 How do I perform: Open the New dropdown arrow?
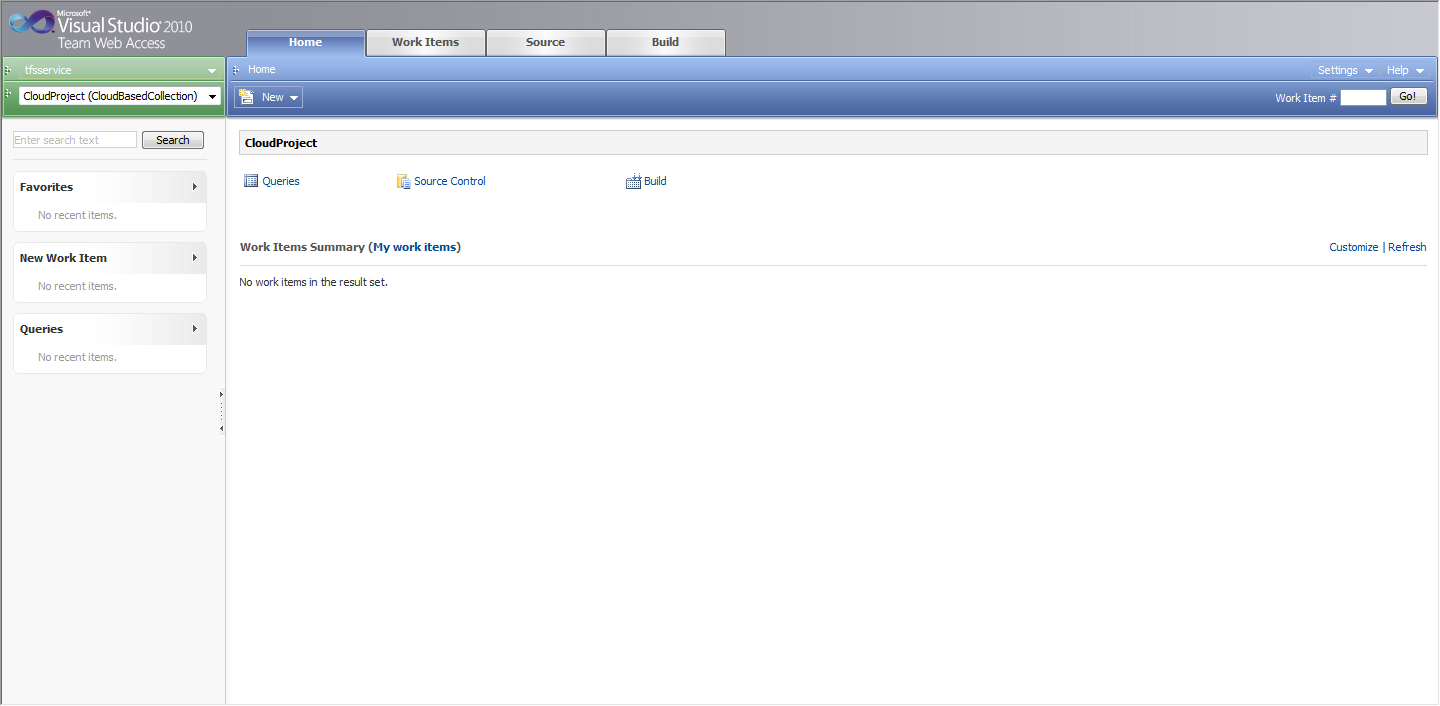point(294,98)
